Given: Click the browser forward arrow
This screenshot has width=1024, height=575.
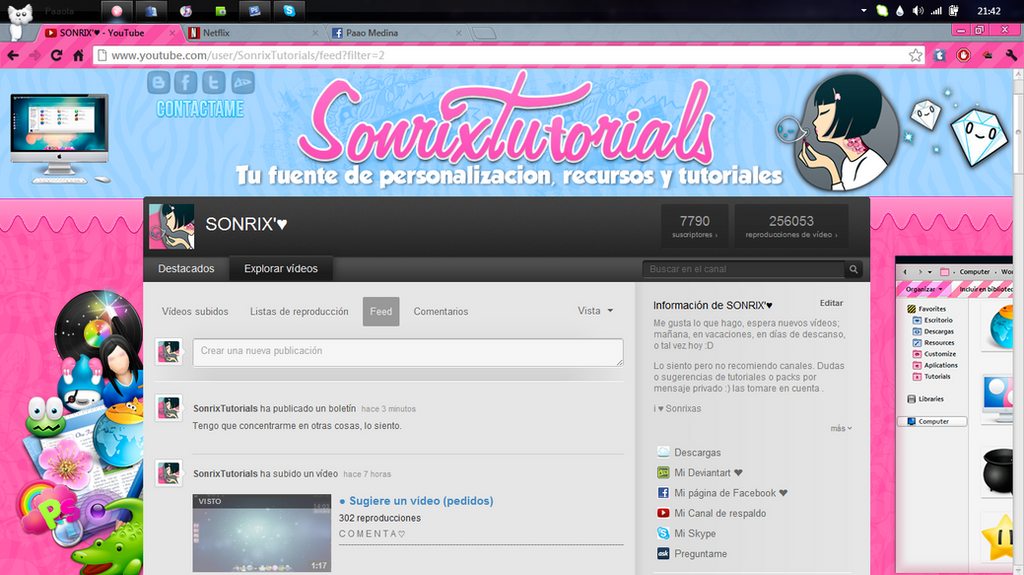Looking at the screenshot, I should (x=35, y=56).
